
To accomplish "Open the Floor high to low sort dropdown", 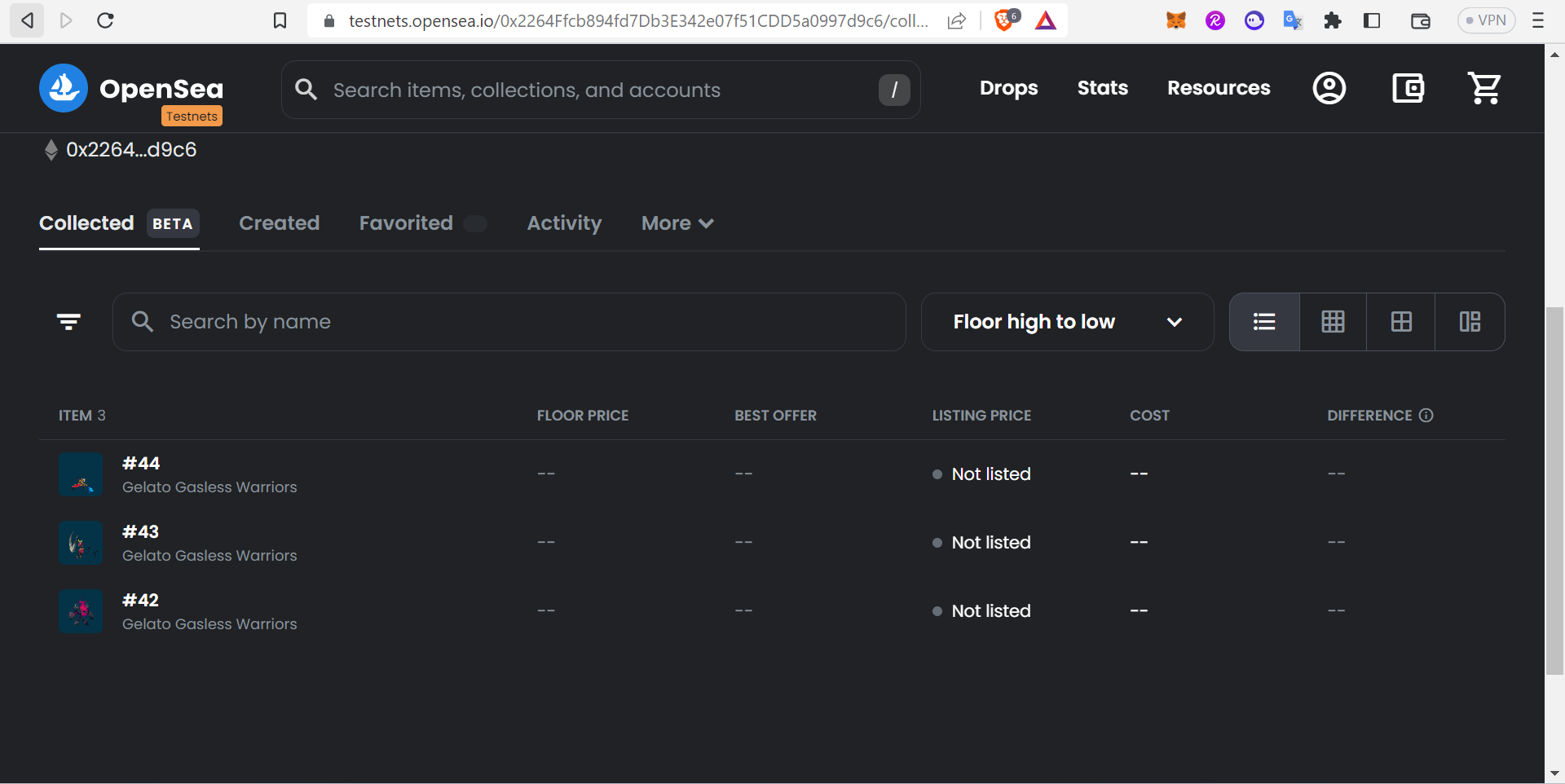I will pos(1066,321).
